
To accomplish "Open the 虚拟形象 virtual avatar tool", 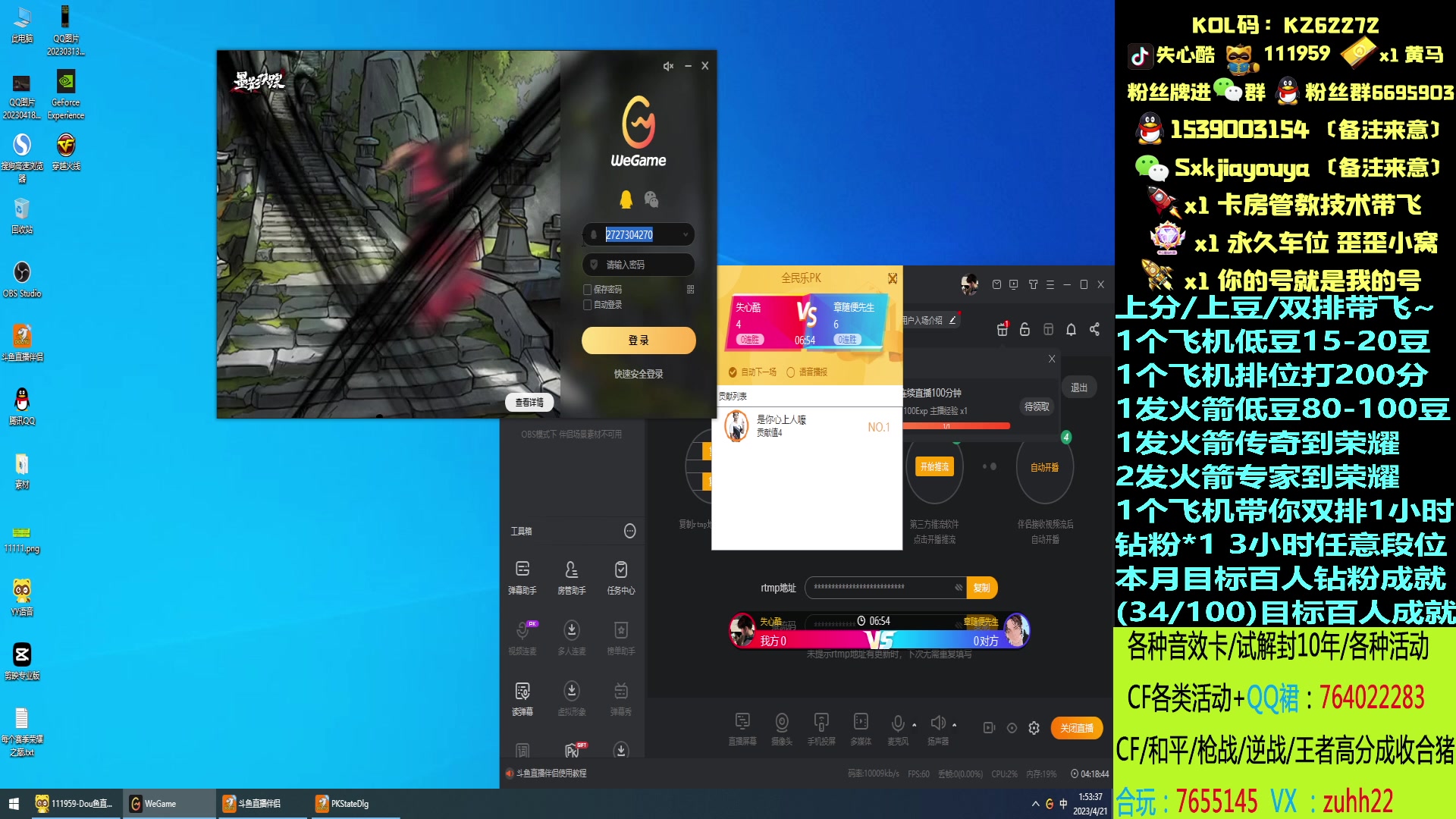I will click(571, 698).
